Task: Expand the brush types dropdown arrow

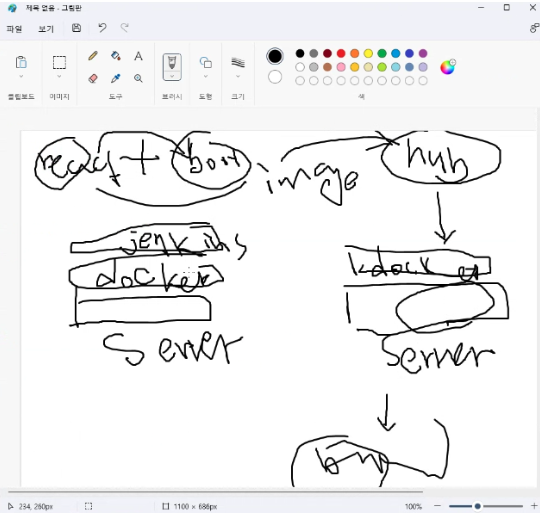Action: coord(172,76)
